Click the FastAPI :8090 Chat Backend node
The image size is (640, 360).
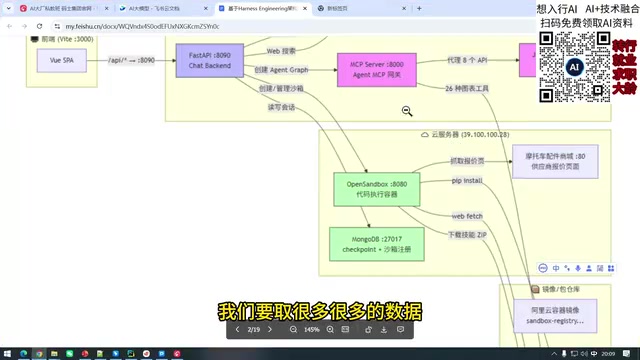(x=210, y=60)
